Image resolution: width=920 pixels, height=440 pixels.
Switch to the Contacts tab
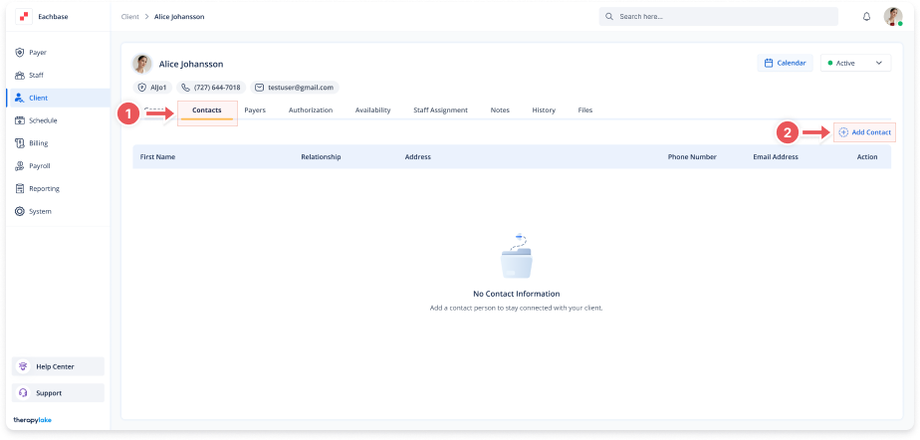[x=207, y=110]
